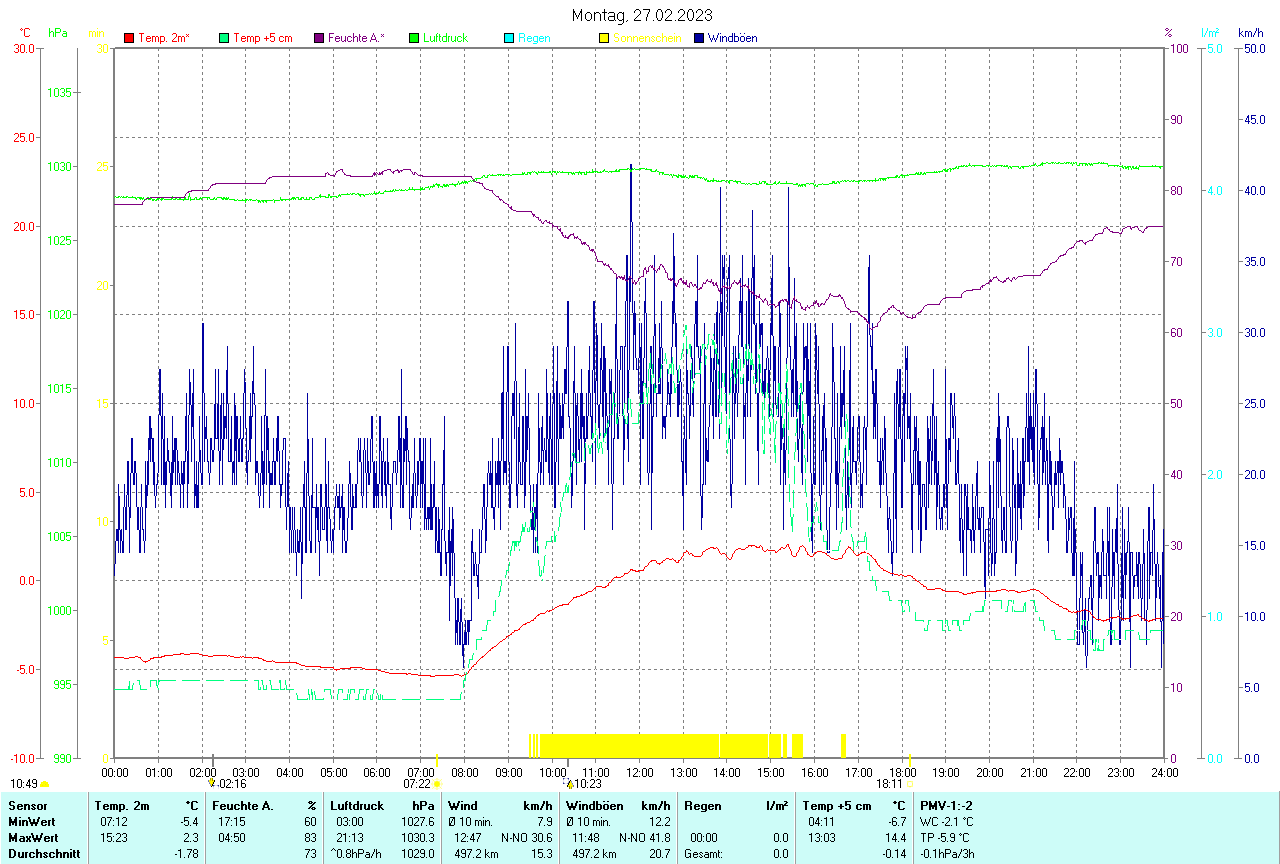The width and height of the screenshot is (1280, 864).
Task: Click the Regen l/m² column header in table
Action: (736, 805)
